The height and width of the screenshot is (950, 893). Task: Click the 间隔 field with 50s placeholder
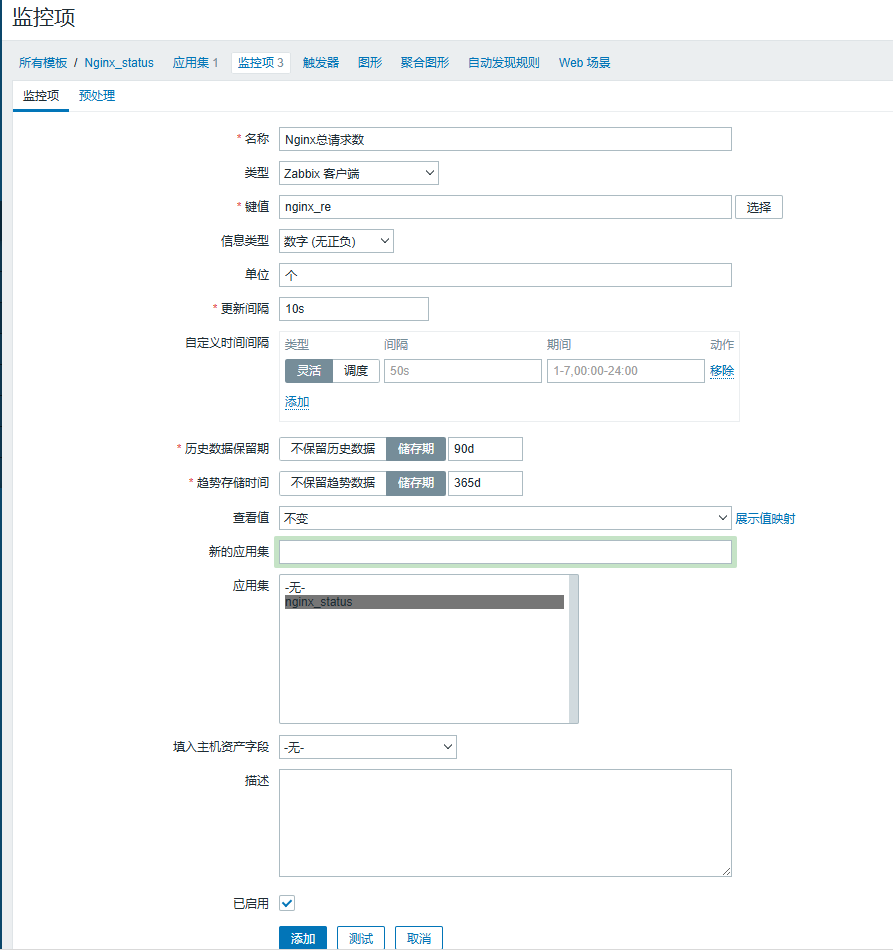(x=463, y=371)
